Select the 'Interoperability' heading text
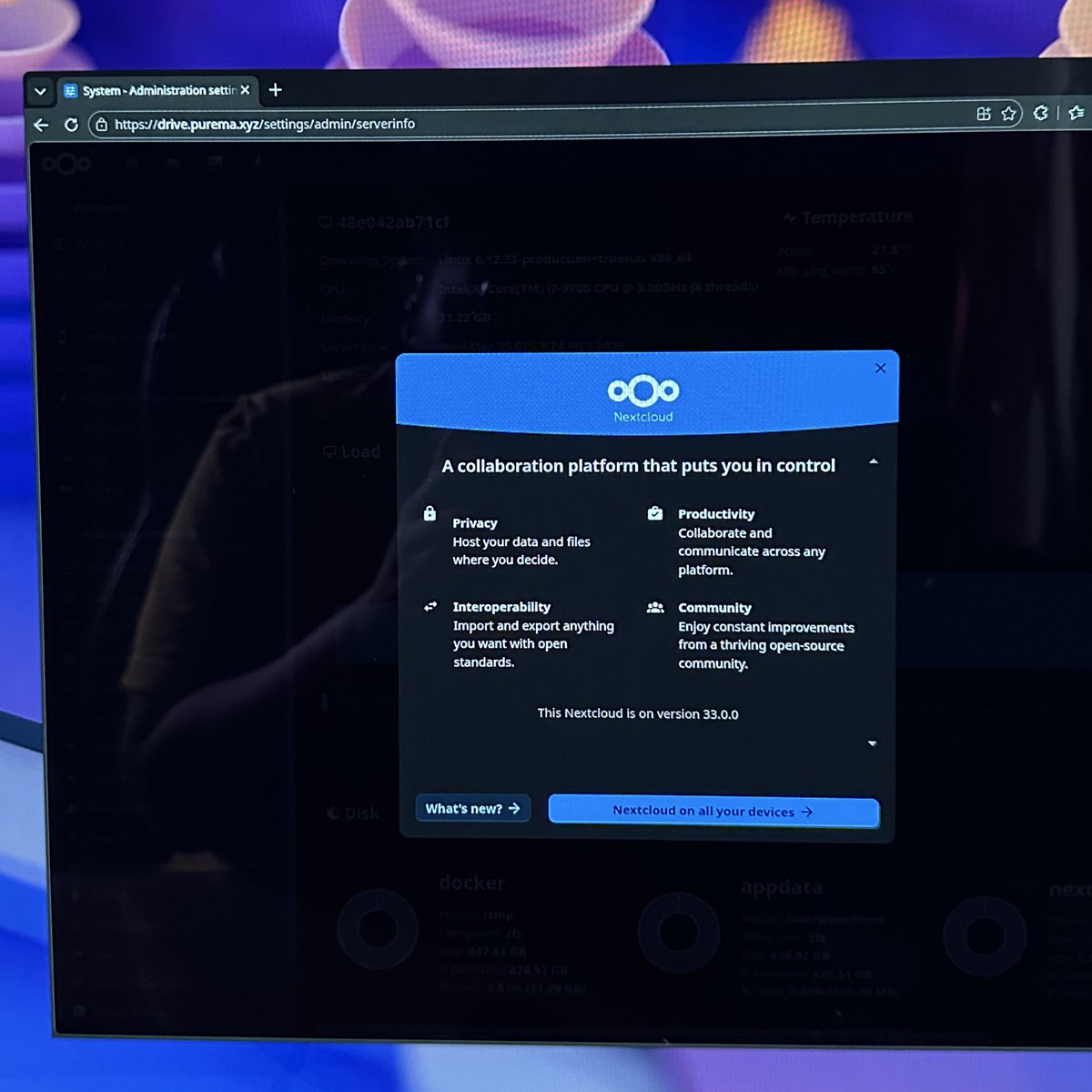The image size is (1092, 1092). [501, 607]
